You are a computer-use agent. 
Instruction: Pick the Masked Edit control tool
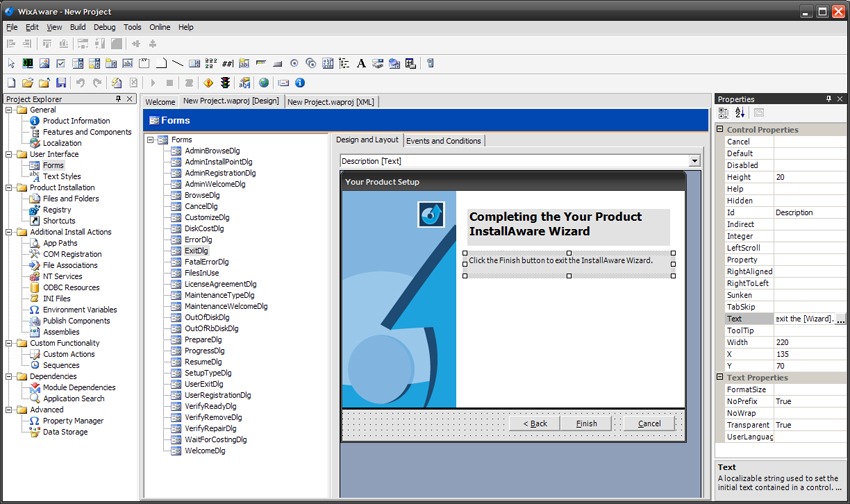point(228,63)
